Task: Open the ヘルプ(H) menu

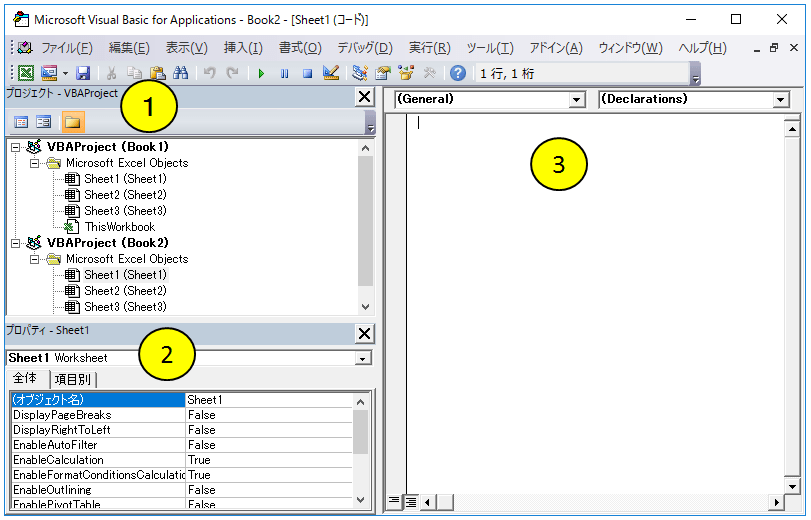Action: coord(703,48)
